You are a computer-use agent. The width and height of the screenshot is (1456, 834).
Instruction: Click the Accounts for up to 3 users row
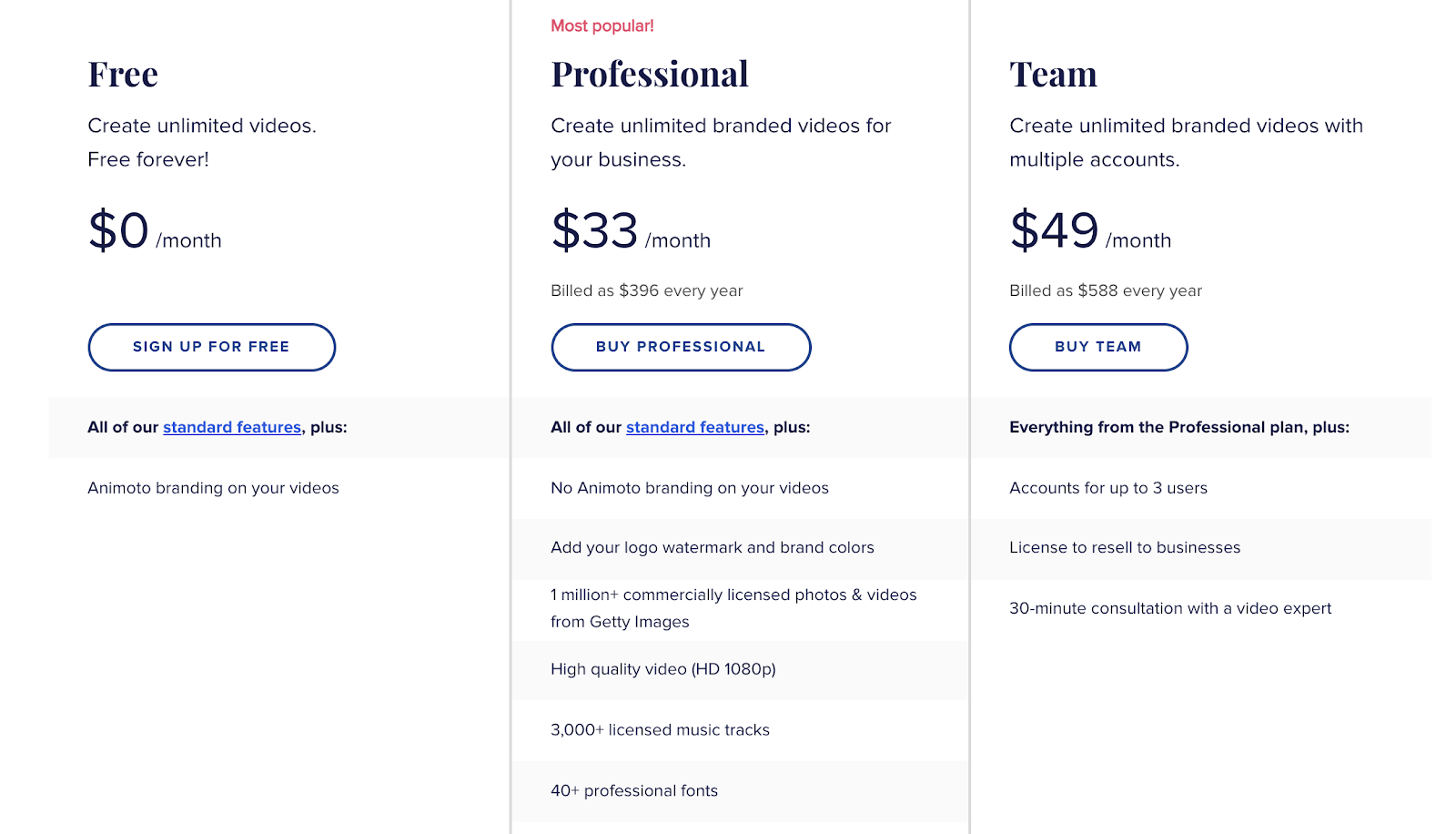click(x=1108, y=488)
